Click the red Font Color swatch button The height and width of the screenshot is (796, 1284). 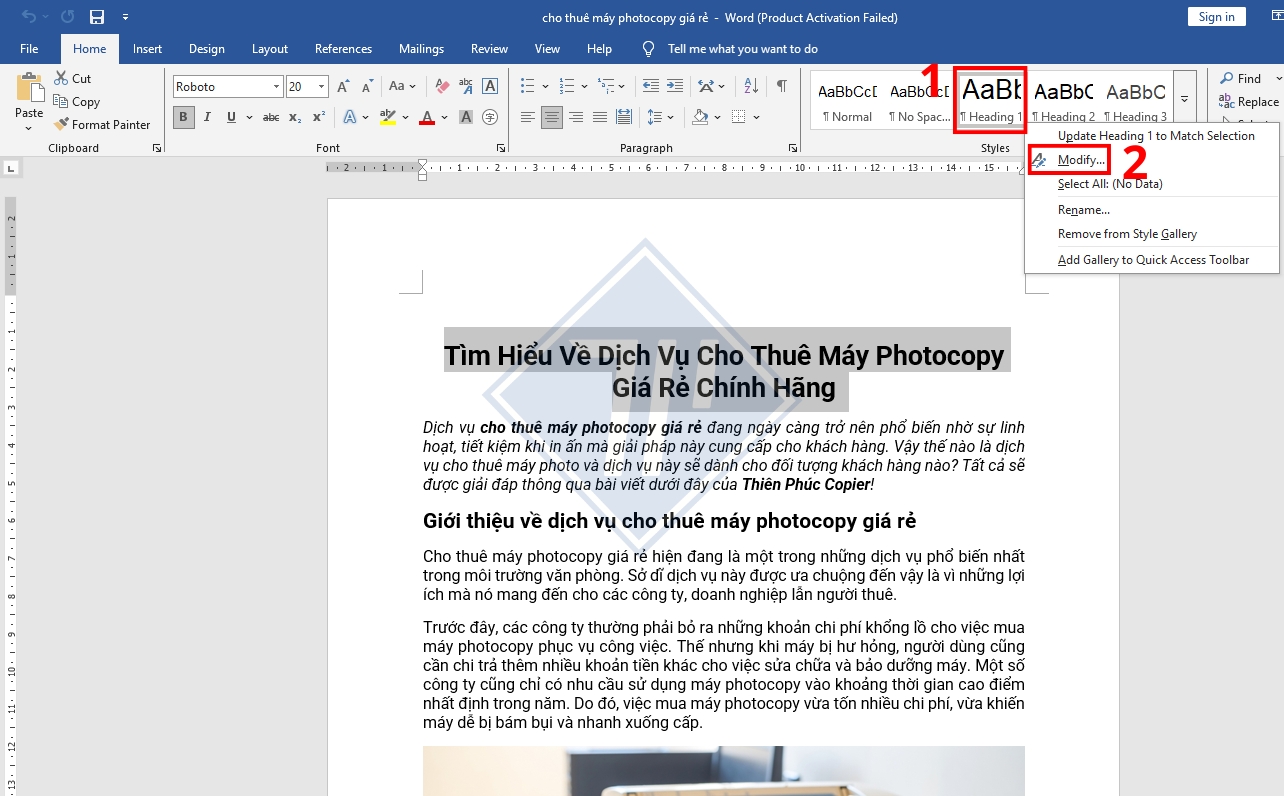tap(427, 118)
